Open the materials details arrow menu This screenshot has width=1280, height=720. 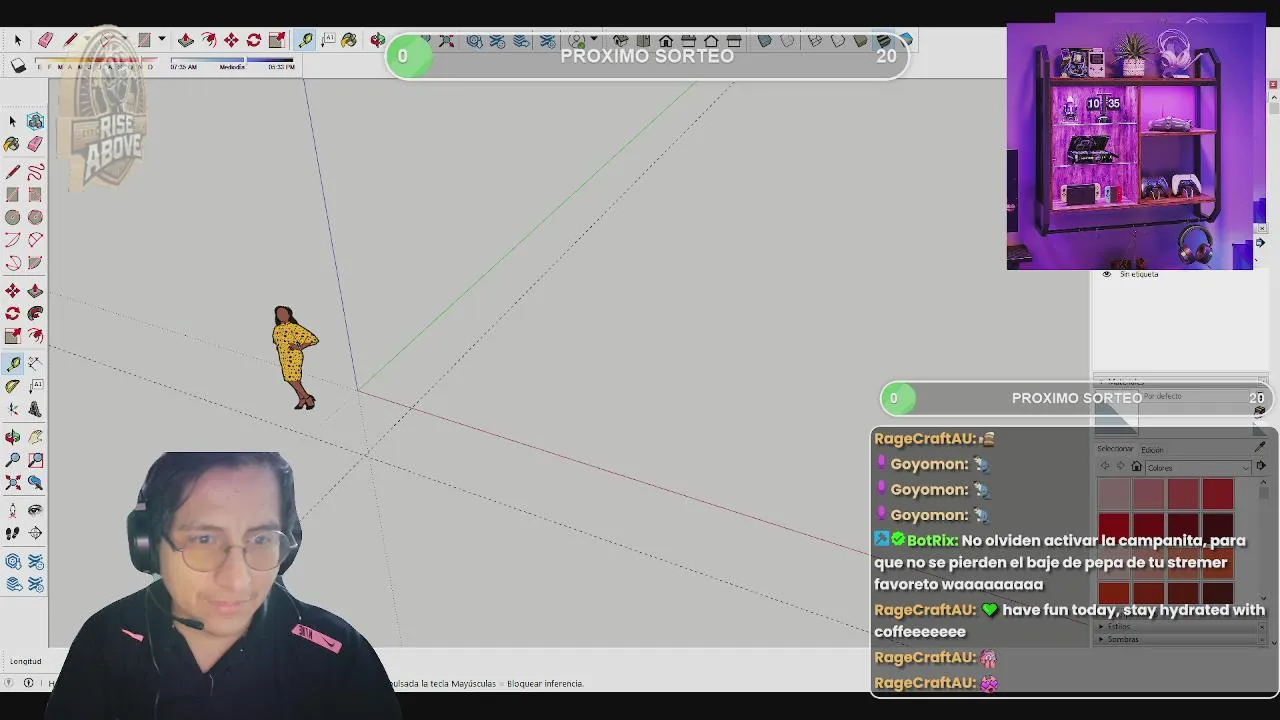(x=1260, y=466)
